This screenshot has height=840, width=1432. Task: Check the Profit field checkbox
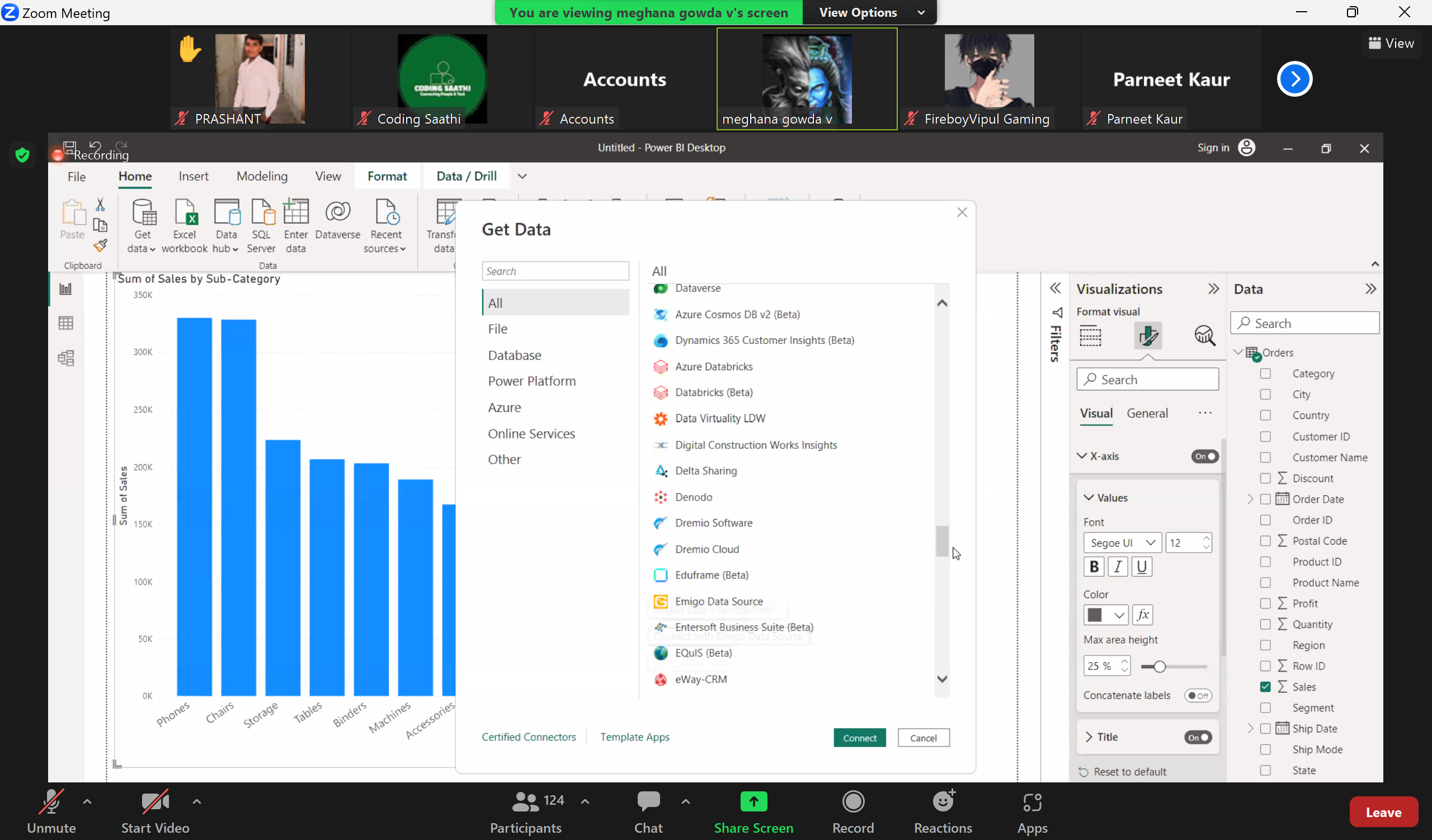tap(1265, 603)
